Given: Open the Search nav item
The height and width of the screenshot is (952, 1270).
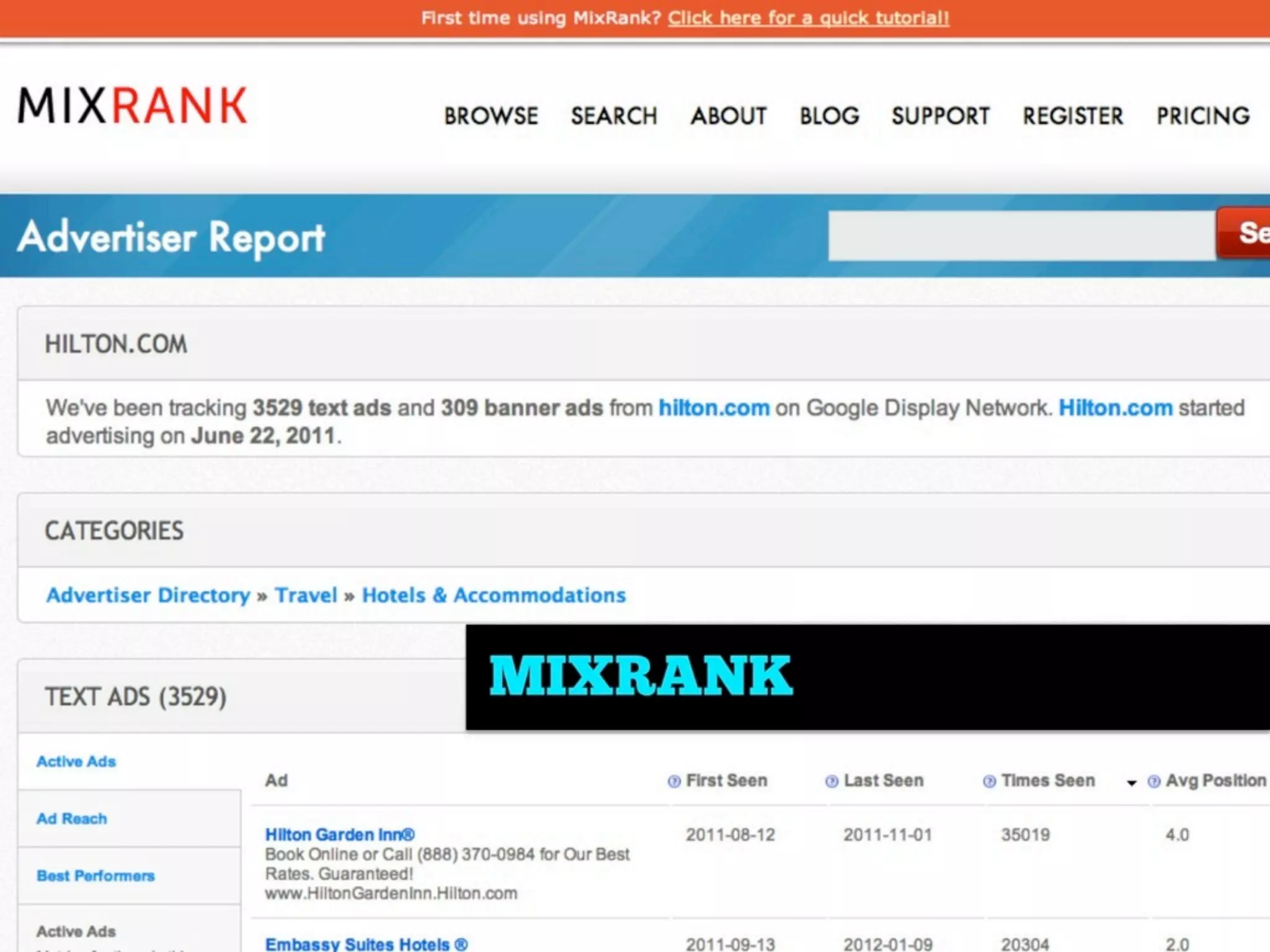Looking at the screenshot, I should click(x=614, y=117).
